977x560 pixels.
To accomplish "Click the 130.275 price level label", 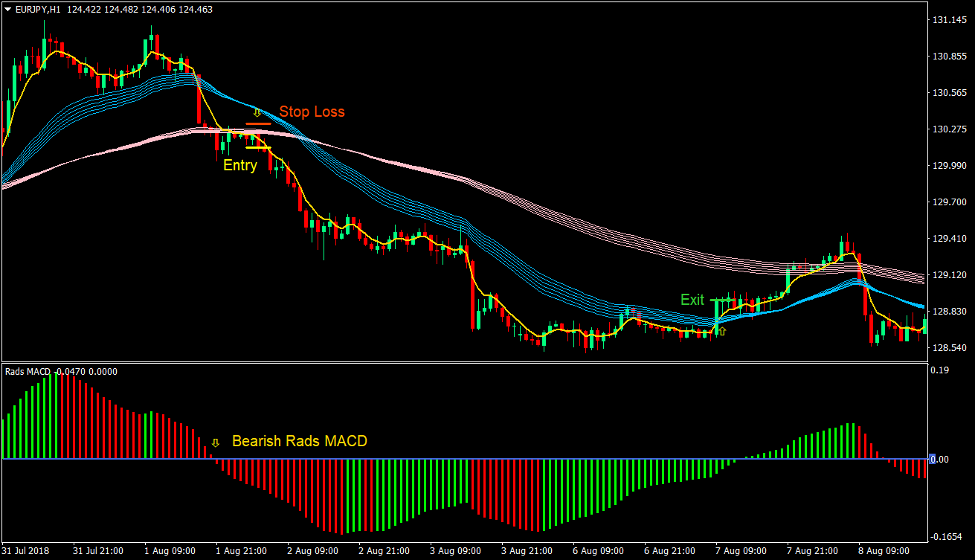I will (x=949, y=130).
